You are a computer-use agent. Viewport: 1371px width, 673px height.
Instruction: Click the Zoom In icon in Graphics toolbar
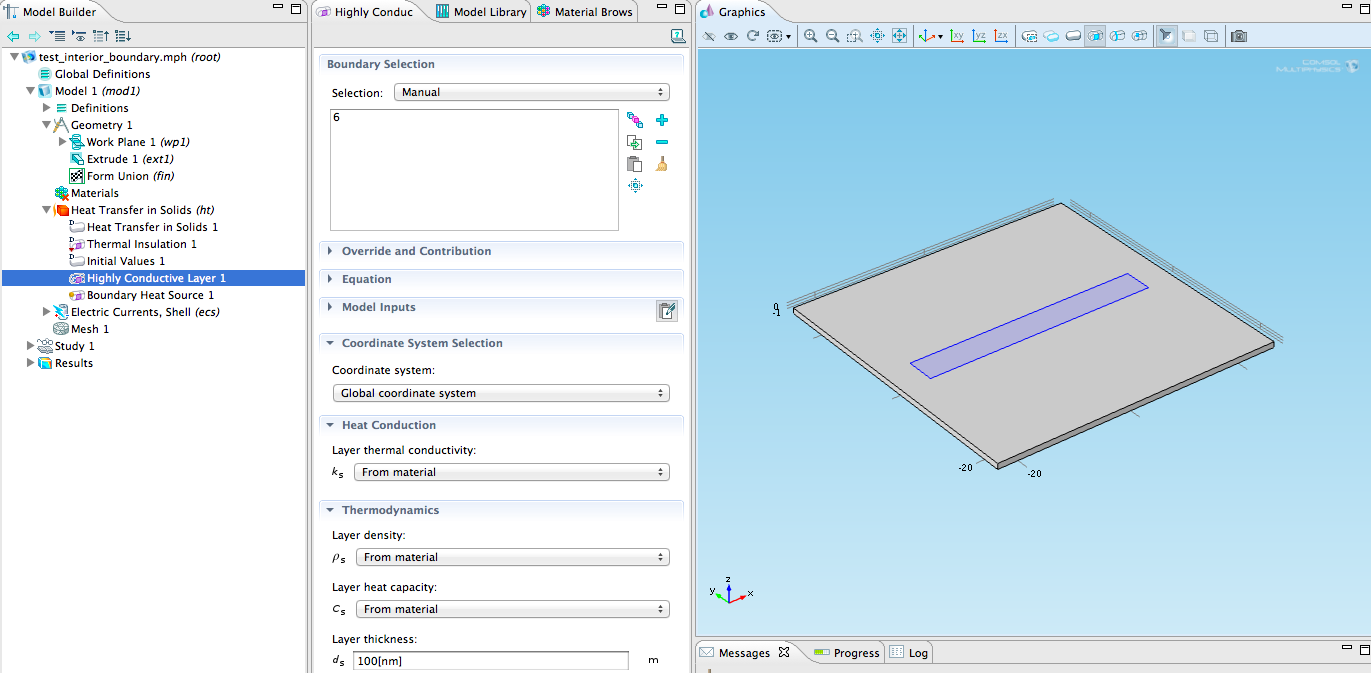coord(810,36)
